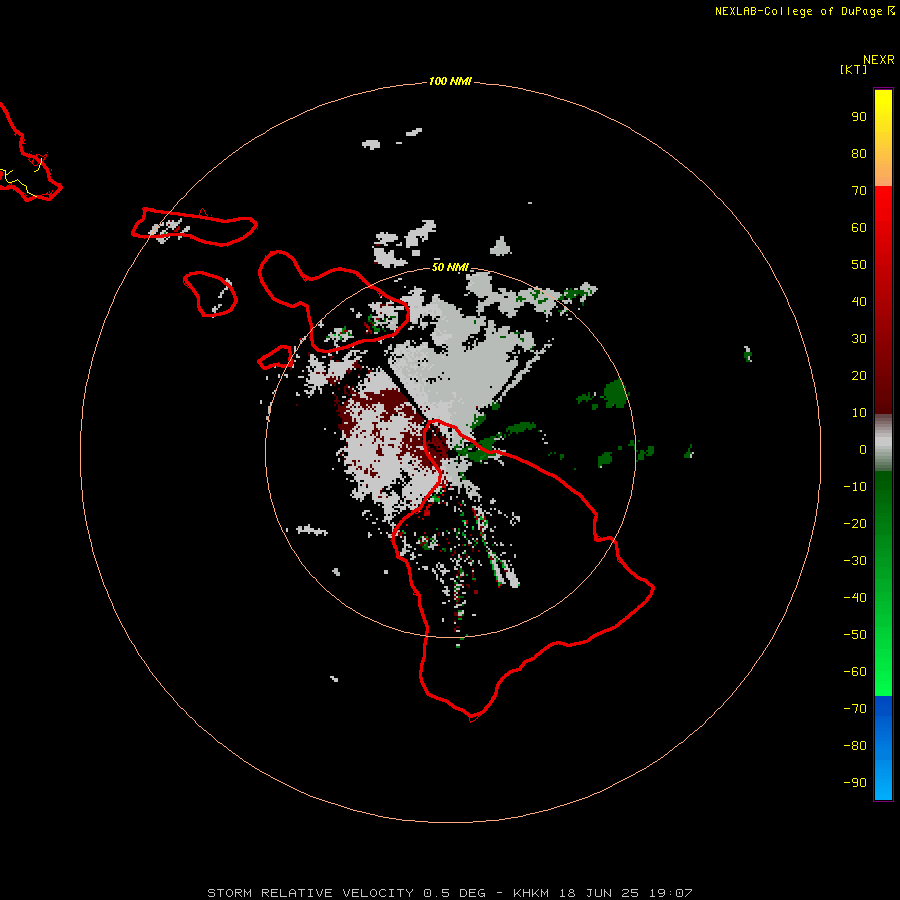Click the -70 value on the velocity scale

click(x=855, y=709)
